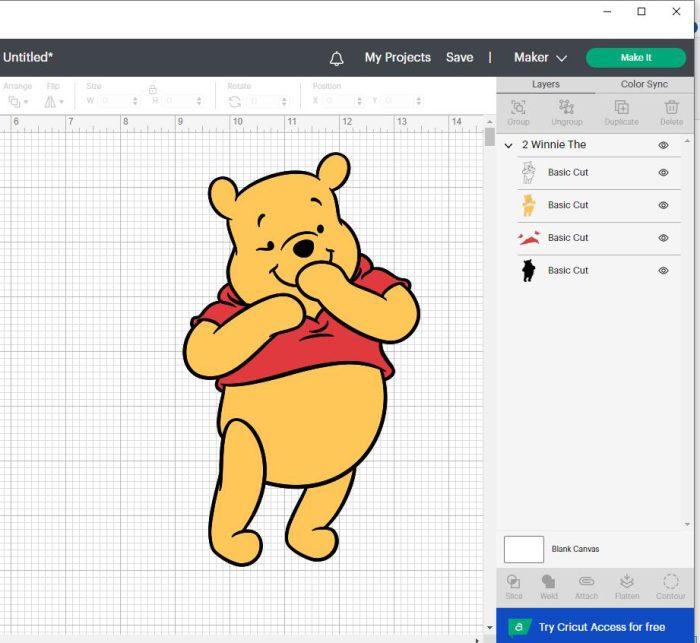Toggle visibility of outline Basic Cut layer

[663, 172]
